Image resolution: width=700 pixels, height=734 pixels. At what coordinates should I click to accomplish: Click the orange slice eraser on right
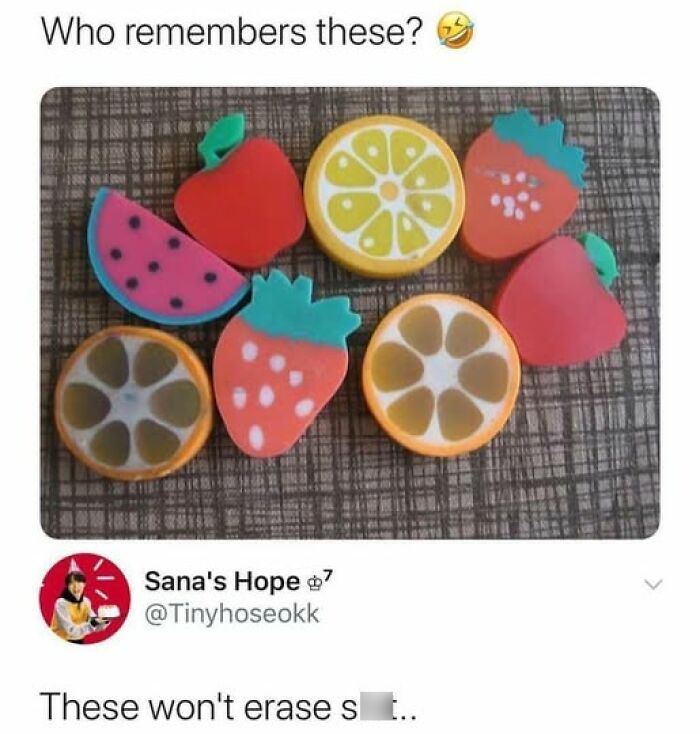[x=441, y=374]
